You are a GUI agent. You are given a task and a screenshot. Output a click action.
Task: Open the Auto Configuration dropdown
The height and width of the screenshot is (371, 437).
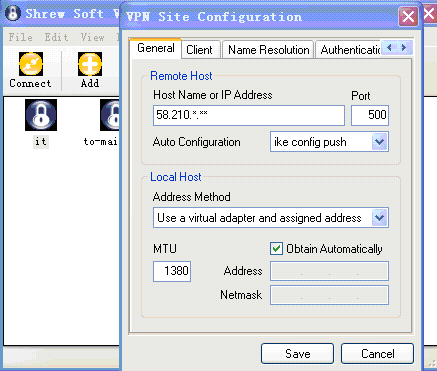tap(380, 142)
